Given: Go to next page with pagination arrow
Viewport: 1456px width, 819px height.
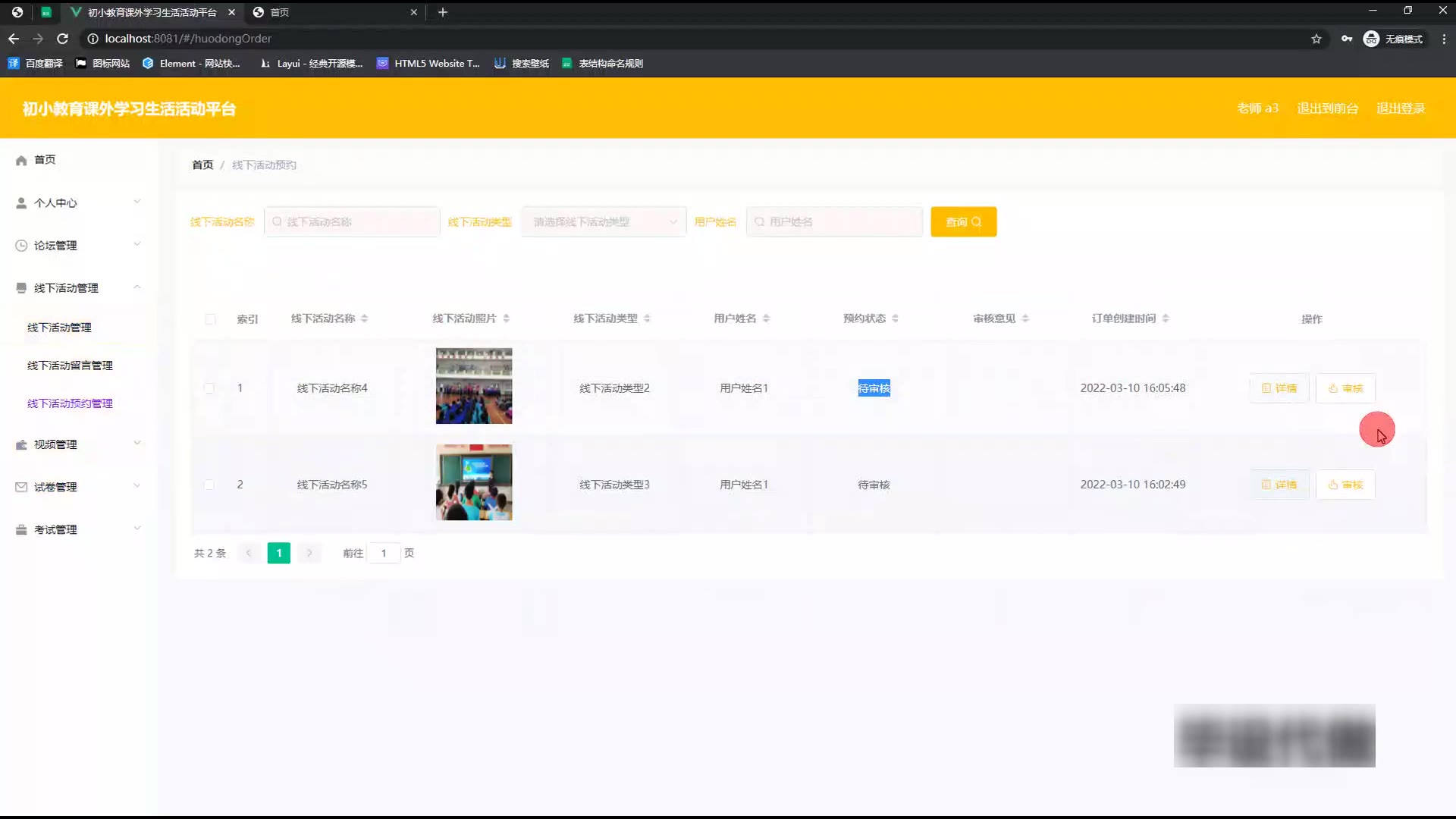Looking at the screenshot, I should [x=309, y=554].
